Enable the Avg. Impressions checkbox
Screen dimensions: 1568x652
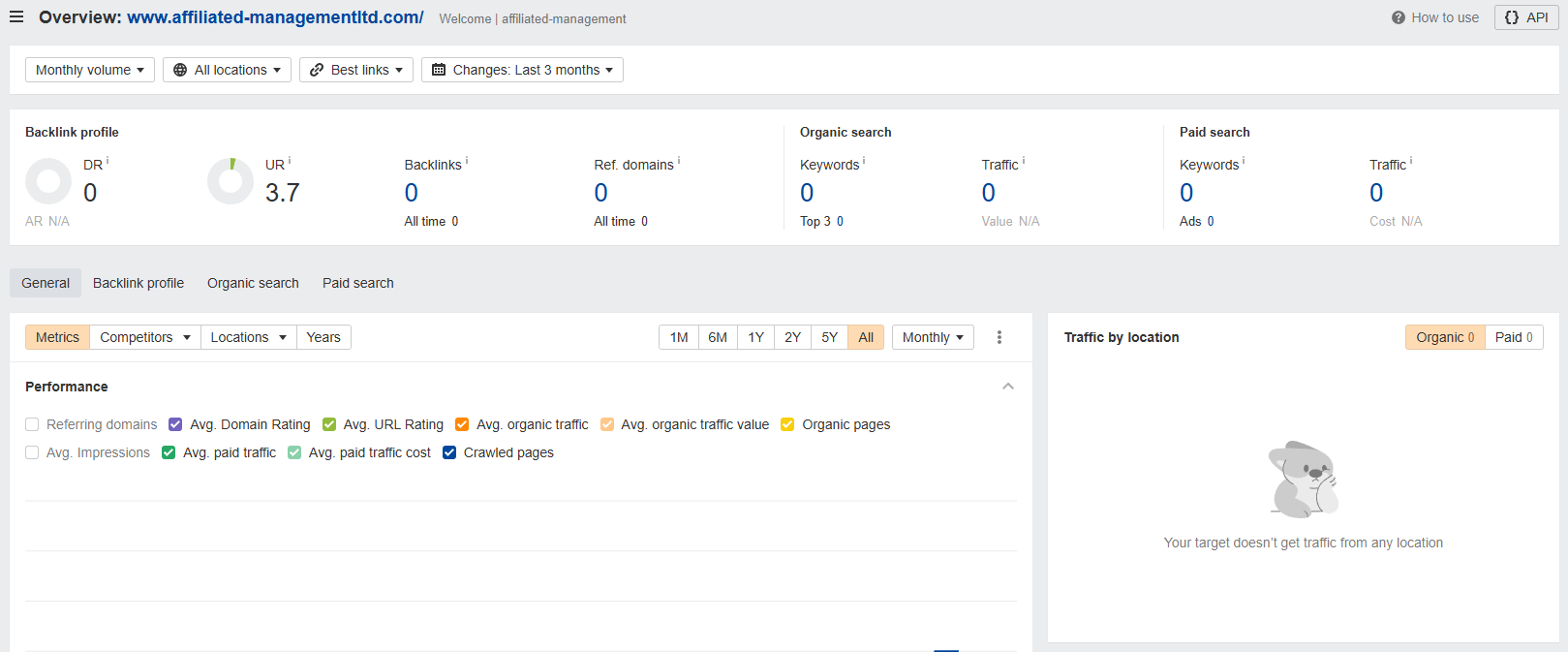tap(32, 452)
